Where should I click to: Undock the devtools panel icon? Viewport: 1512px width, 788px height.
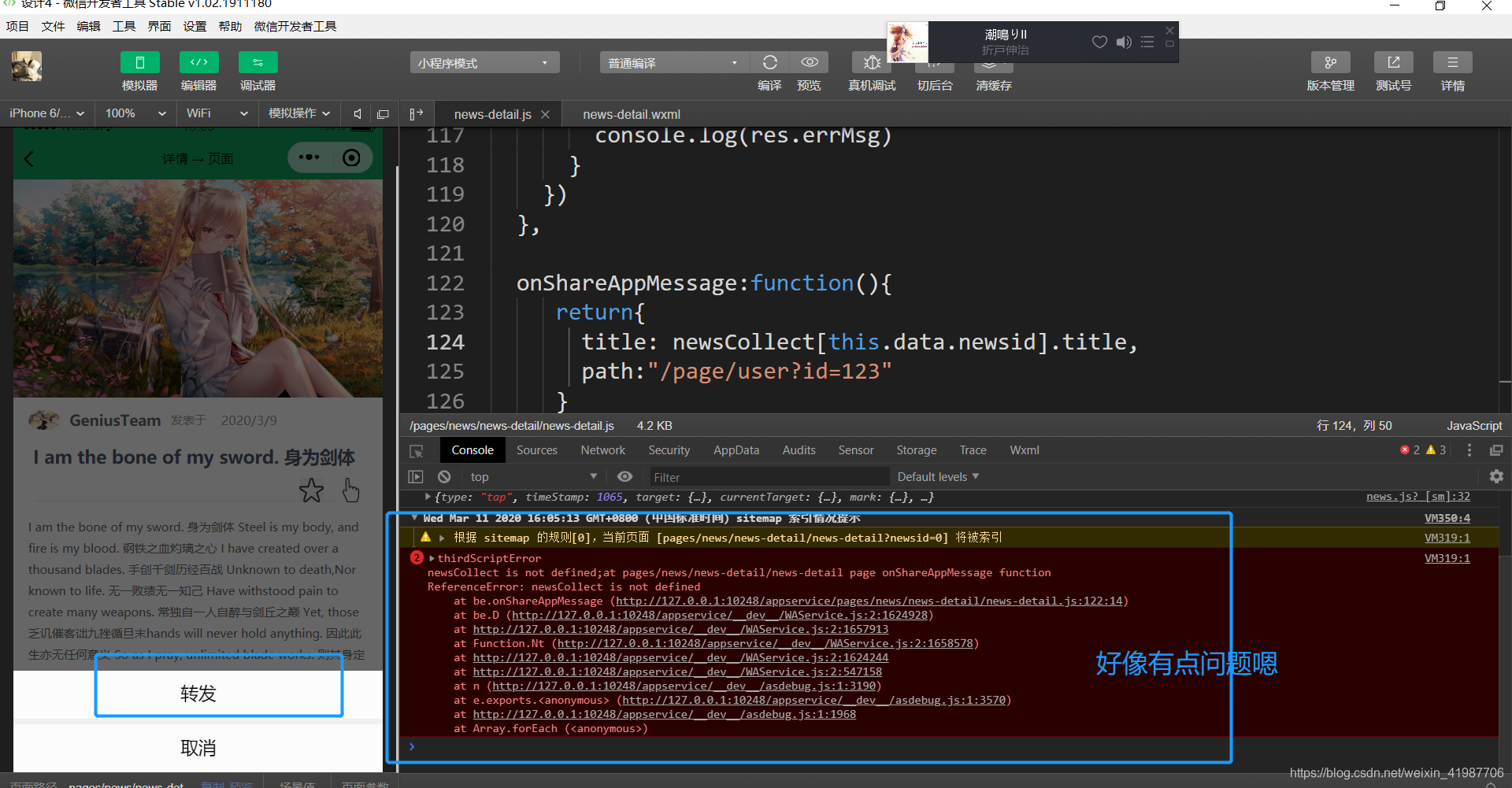click(x=1496, y=450)
